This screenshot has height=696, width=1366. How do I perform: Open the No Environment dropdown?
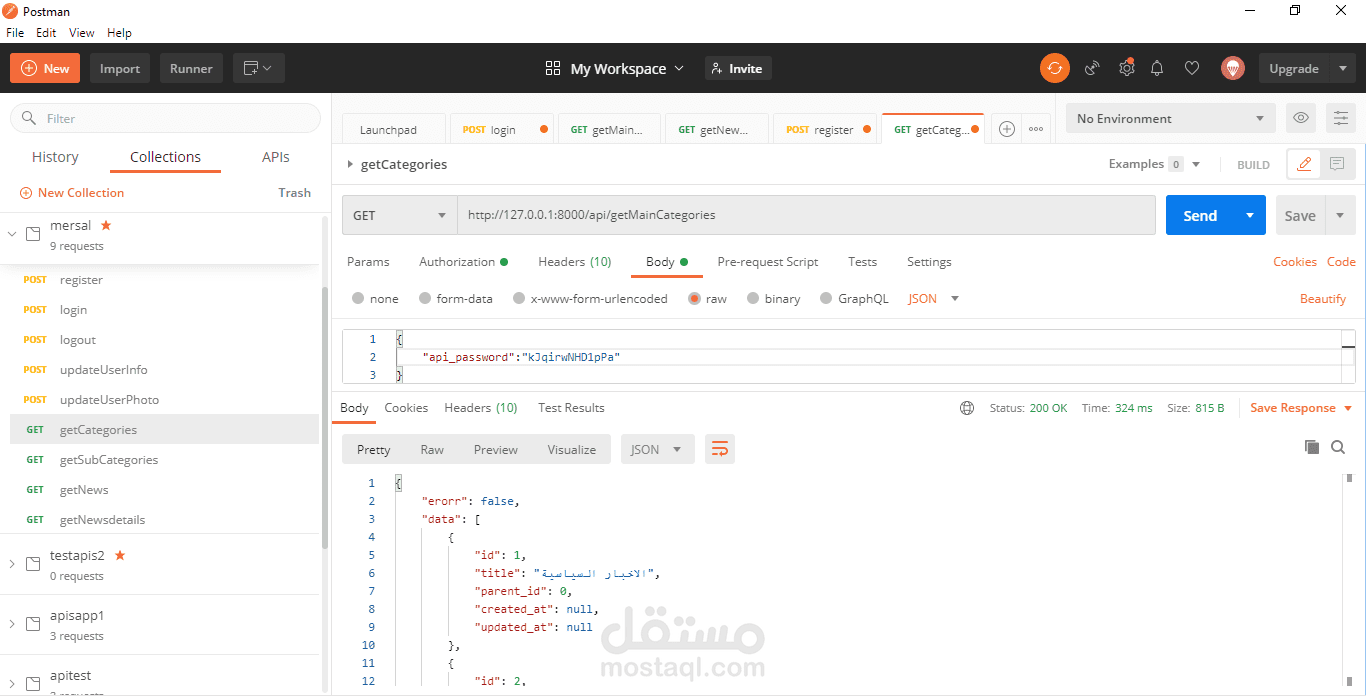tap(1171, 118)
